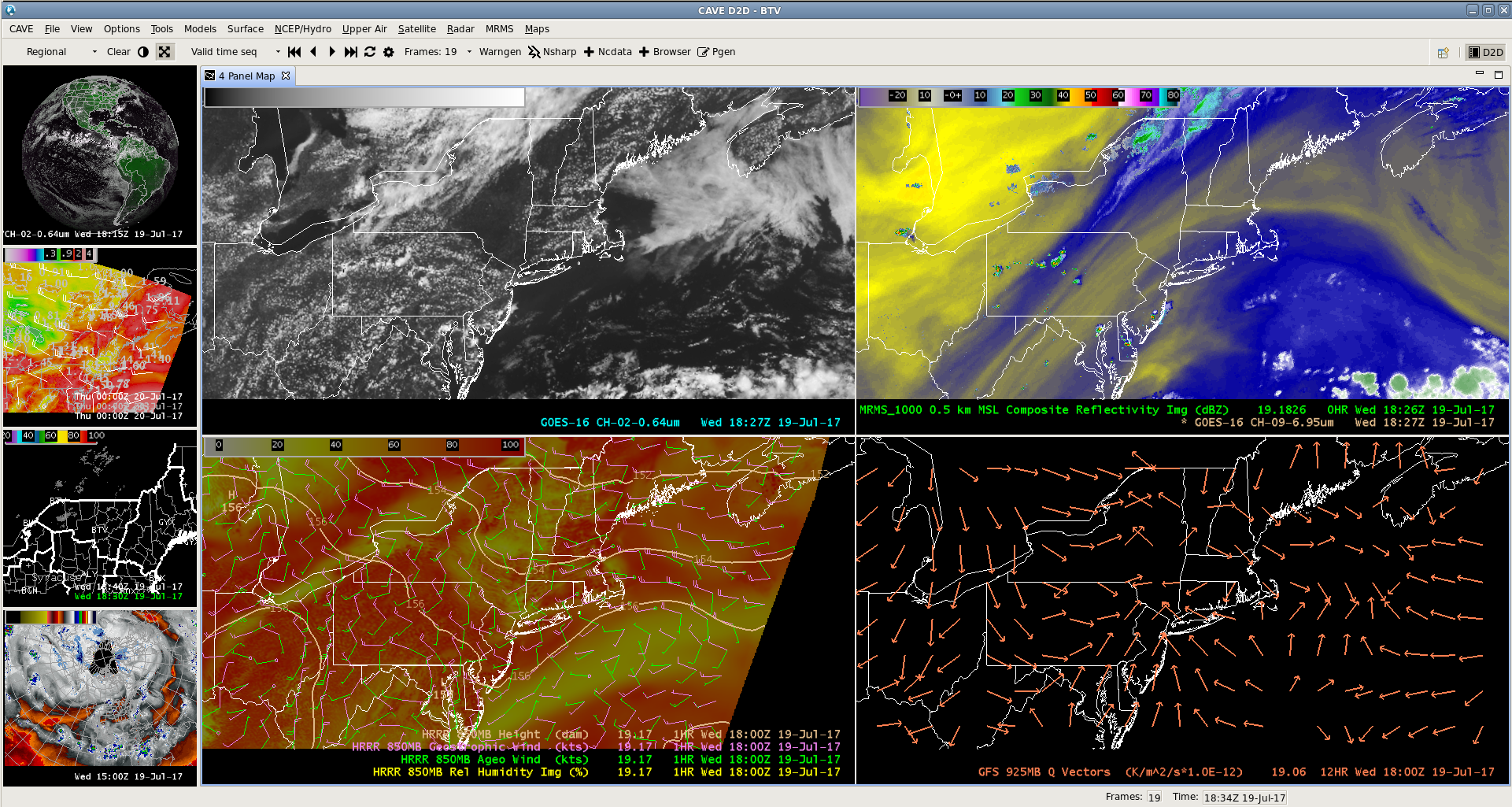This screenshot has height=807, width=1512.
Task: Step backward one frame
Action: click(x=313, y=52)
